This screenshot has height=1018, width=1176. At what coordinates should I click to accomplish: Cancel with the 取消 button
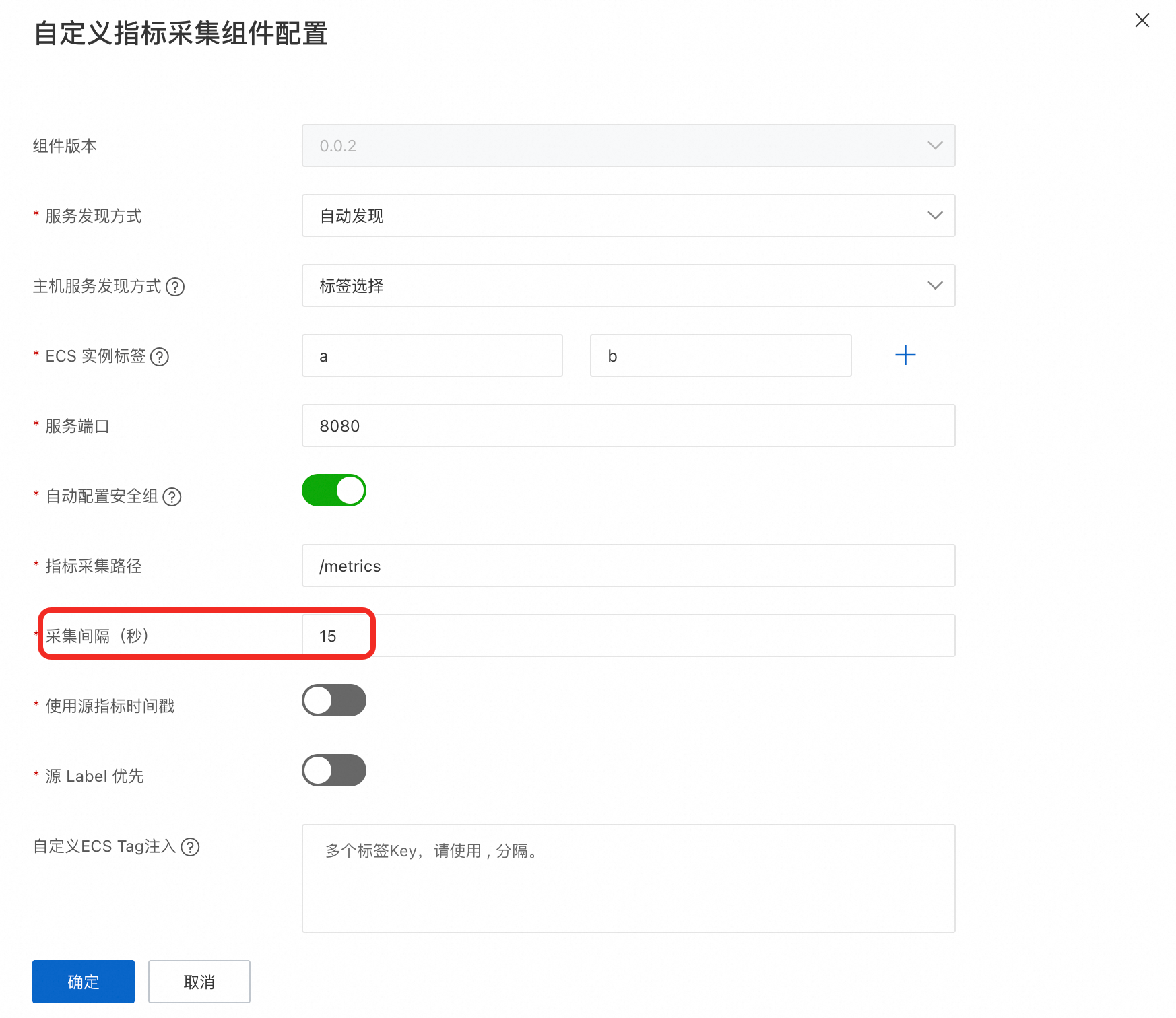pyautogui.click(x=199, y=982)
